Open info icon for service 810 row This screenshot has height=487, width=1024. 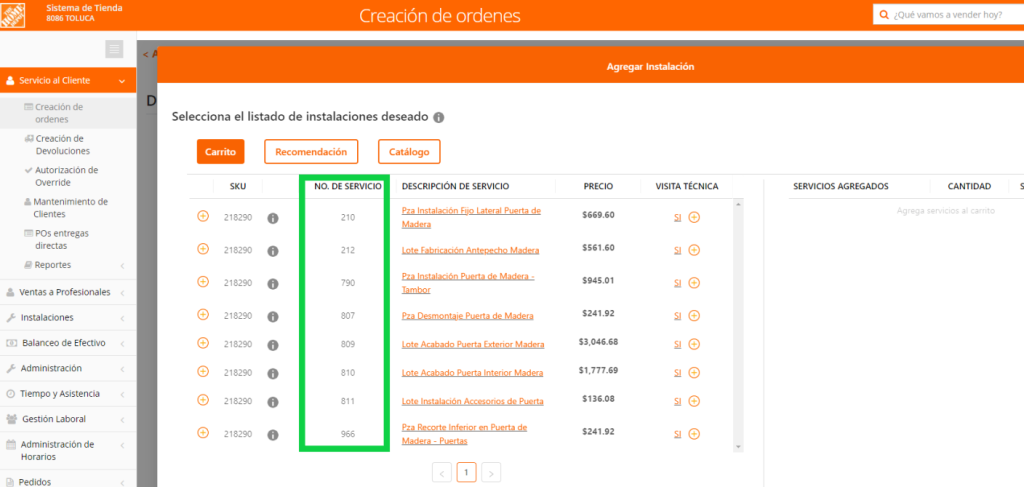point(273,373)
